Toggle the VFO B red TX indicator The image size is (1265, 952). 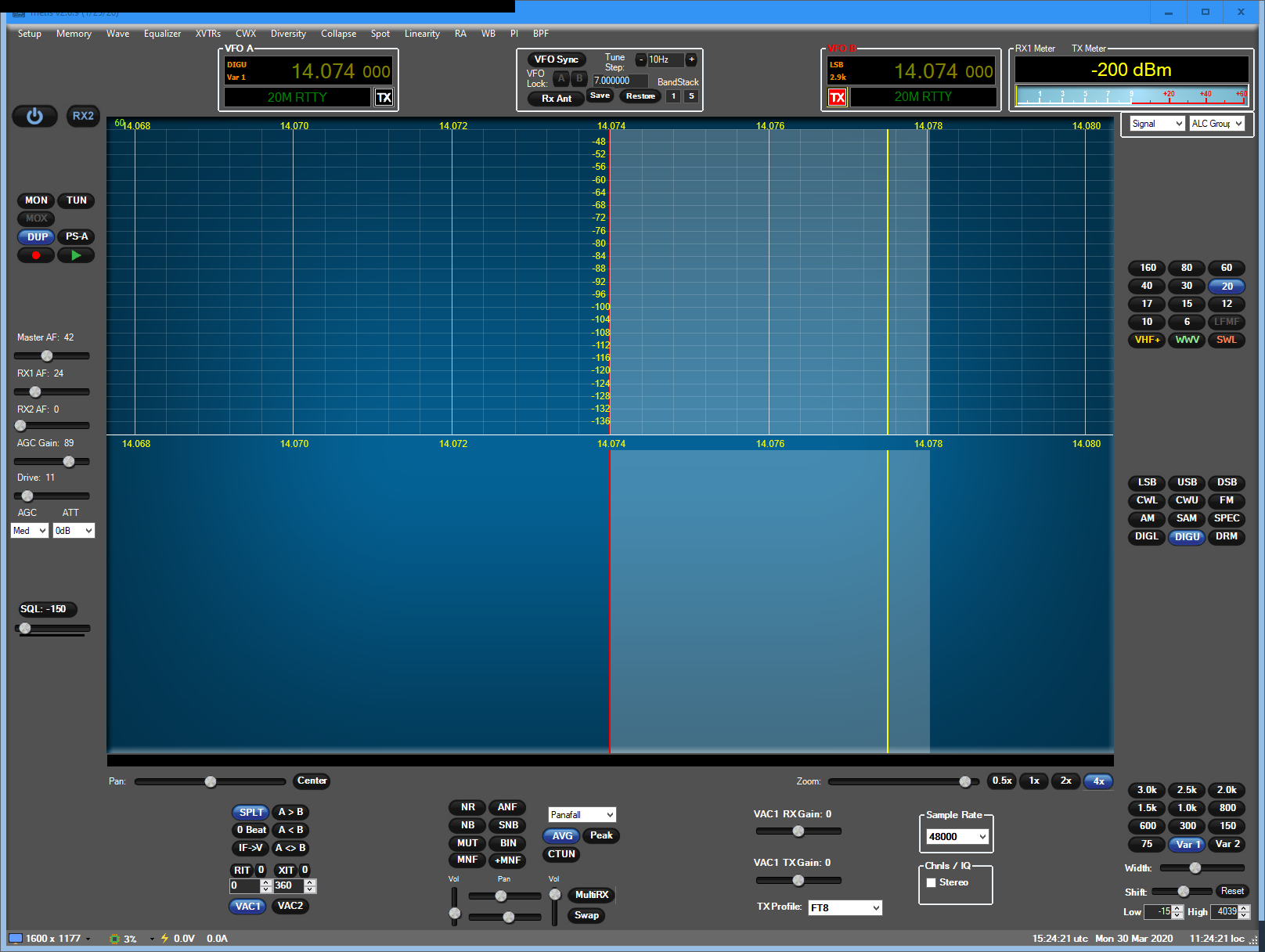838,97
